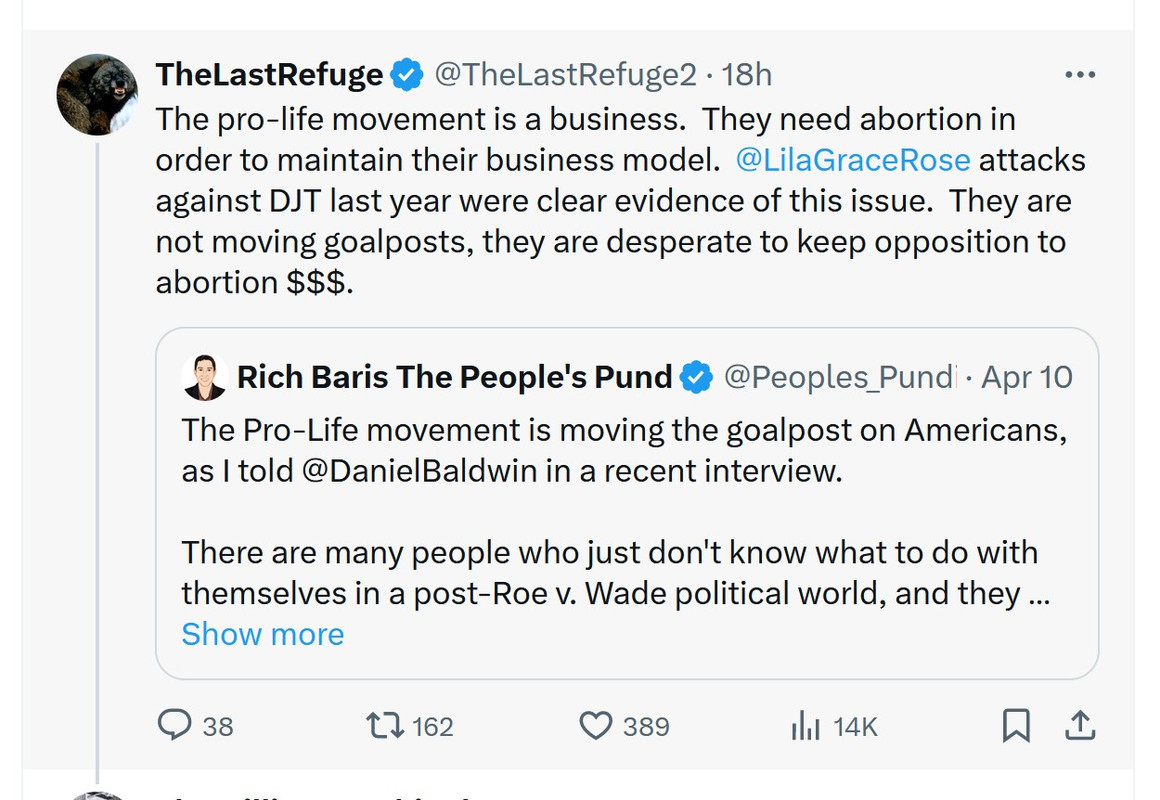The image size is (1160, 800).
Task: Open TheLastRefuge display name link
Action: click(269, 75)
